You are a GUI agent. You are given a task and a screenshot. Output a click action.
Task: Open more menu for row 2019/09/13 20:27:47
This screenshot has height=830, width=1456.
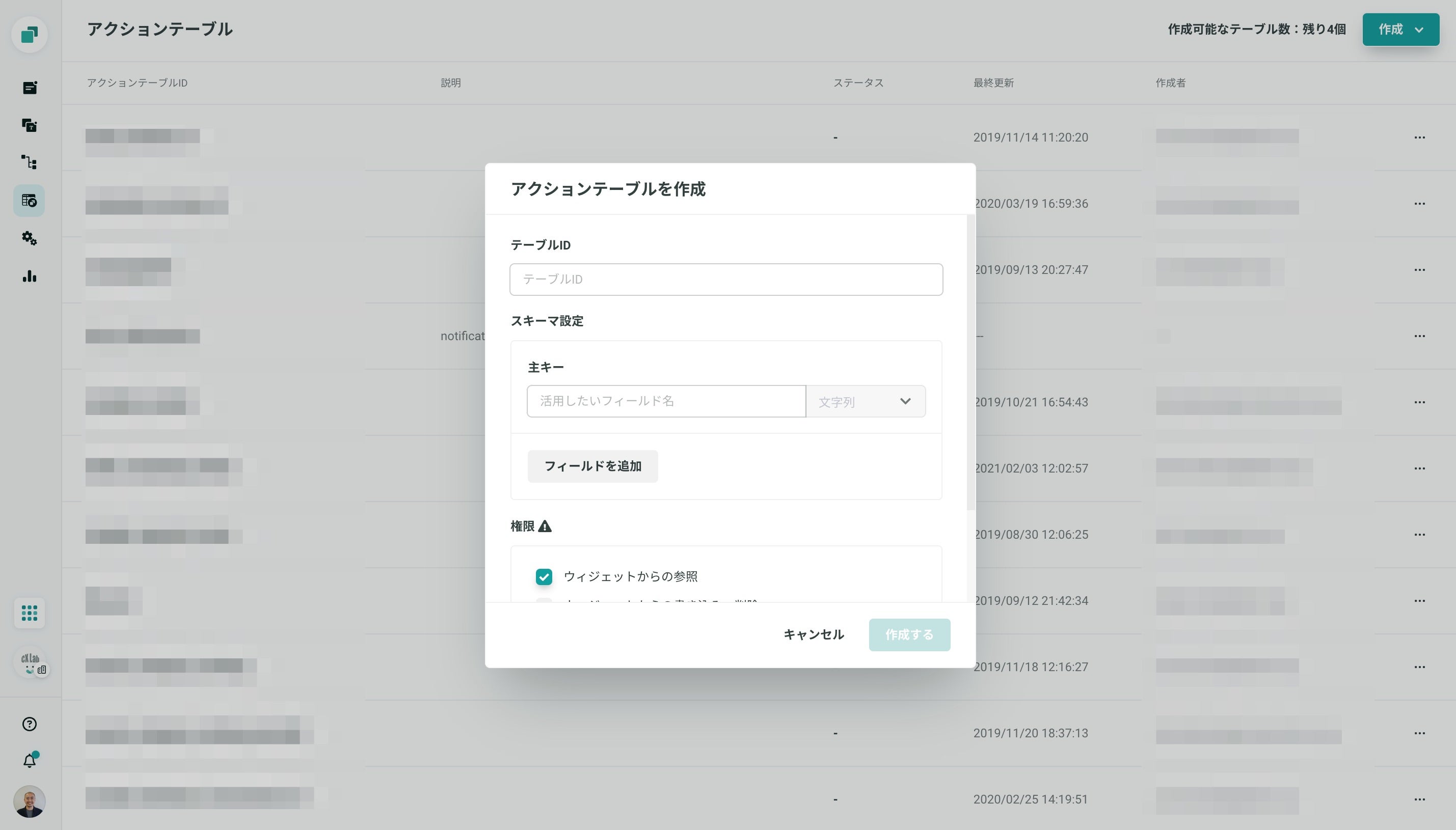tap(1419, 270)
